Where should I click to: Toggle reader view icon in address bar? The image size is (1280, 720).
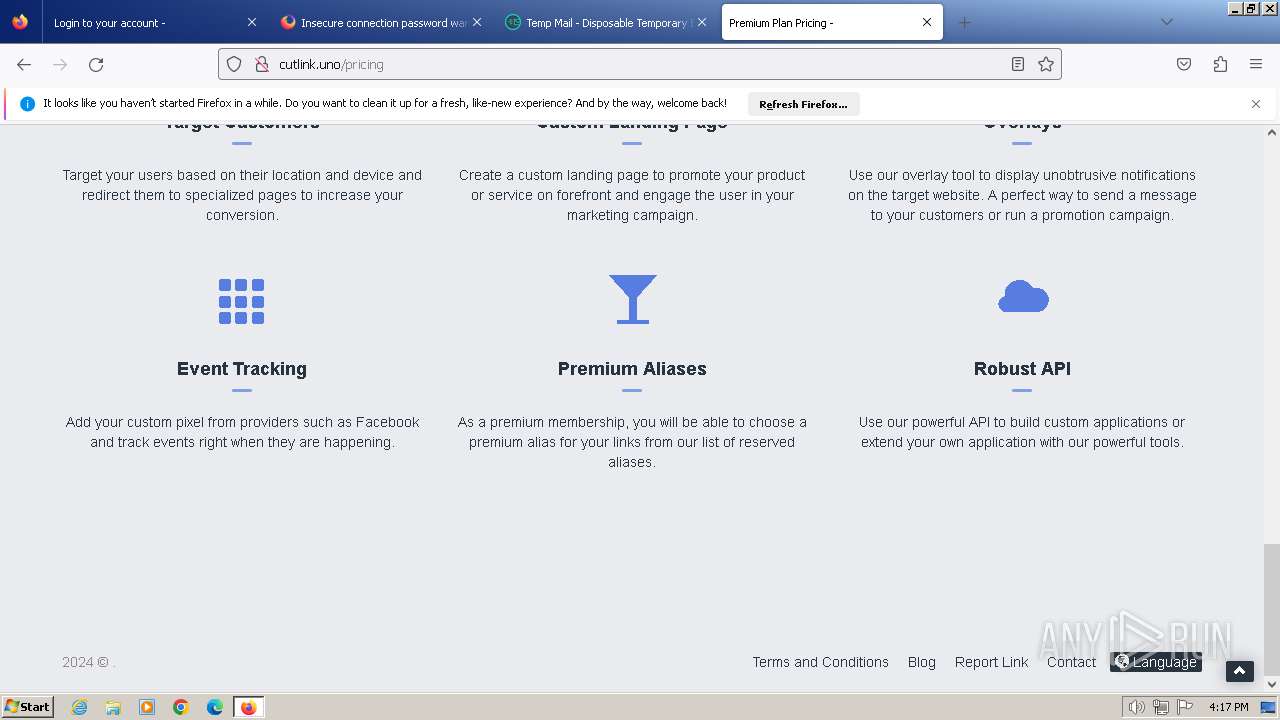tap(1018, 64)
